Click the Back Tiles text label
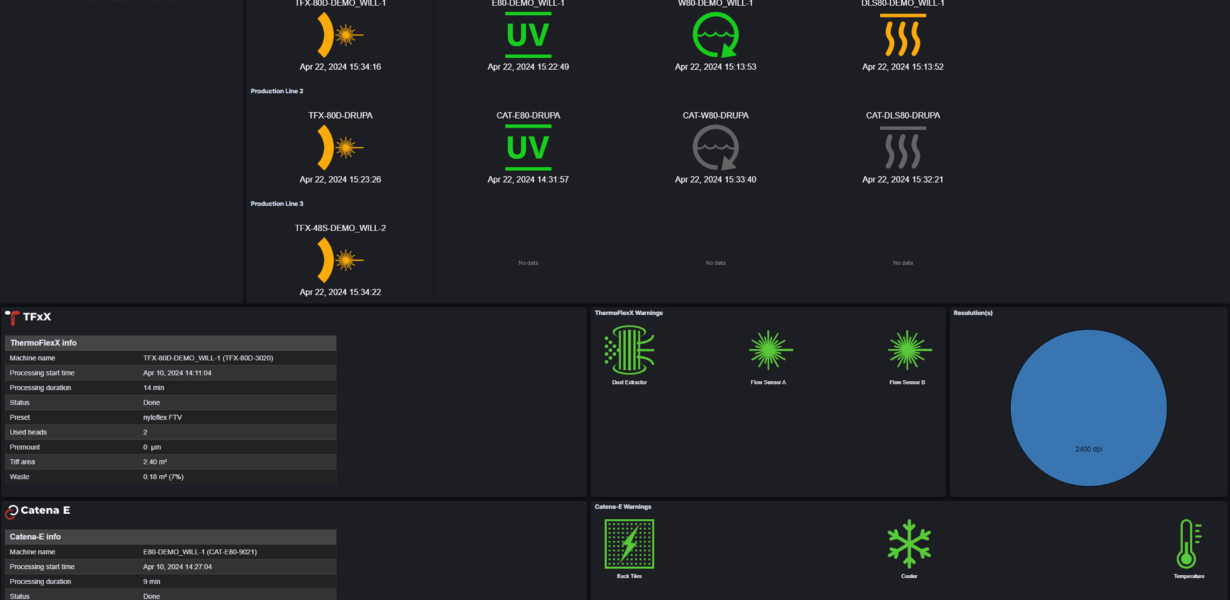 pos(629,576)
